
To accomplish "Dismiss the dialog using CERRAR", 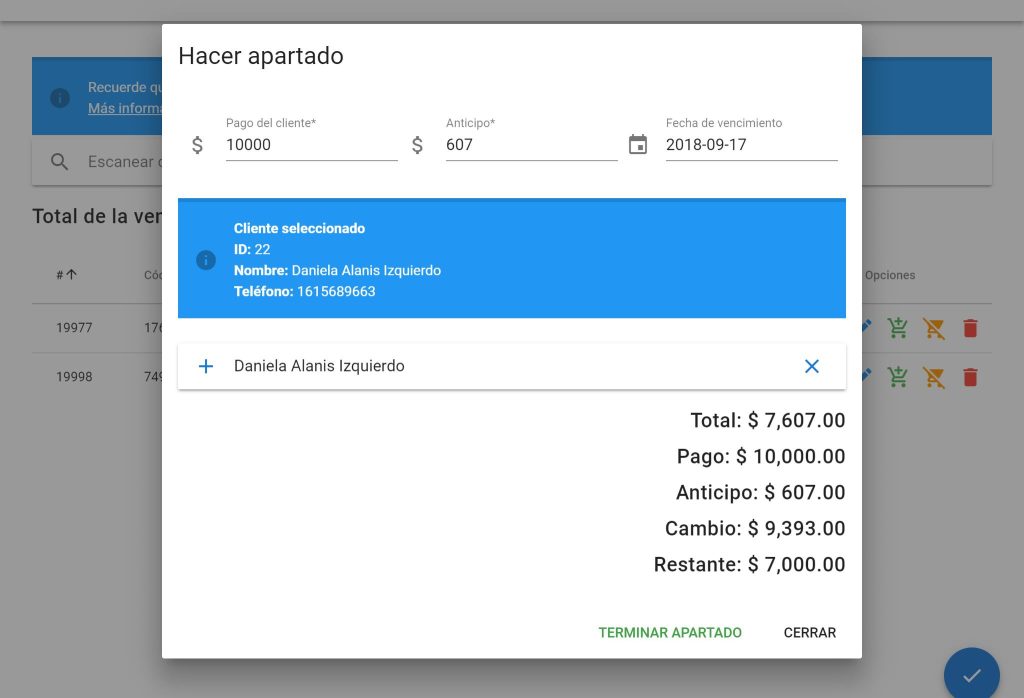I will (809, 632).
